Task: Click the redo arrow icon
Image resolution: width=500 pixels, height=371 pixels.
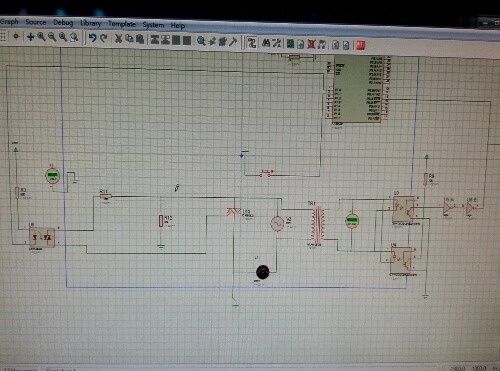Action: click(x=104, y=38)
